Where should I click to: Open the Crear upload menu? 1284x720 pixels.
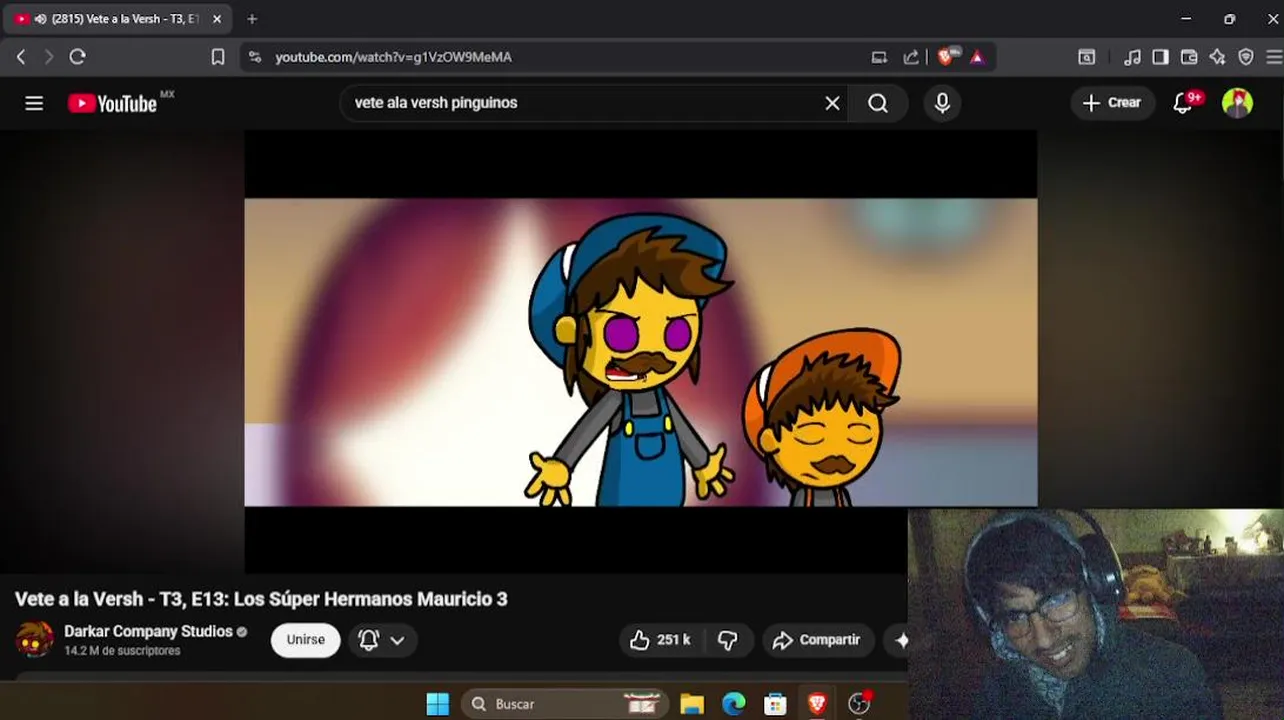pyautogui.click(x=1112, y=103)
